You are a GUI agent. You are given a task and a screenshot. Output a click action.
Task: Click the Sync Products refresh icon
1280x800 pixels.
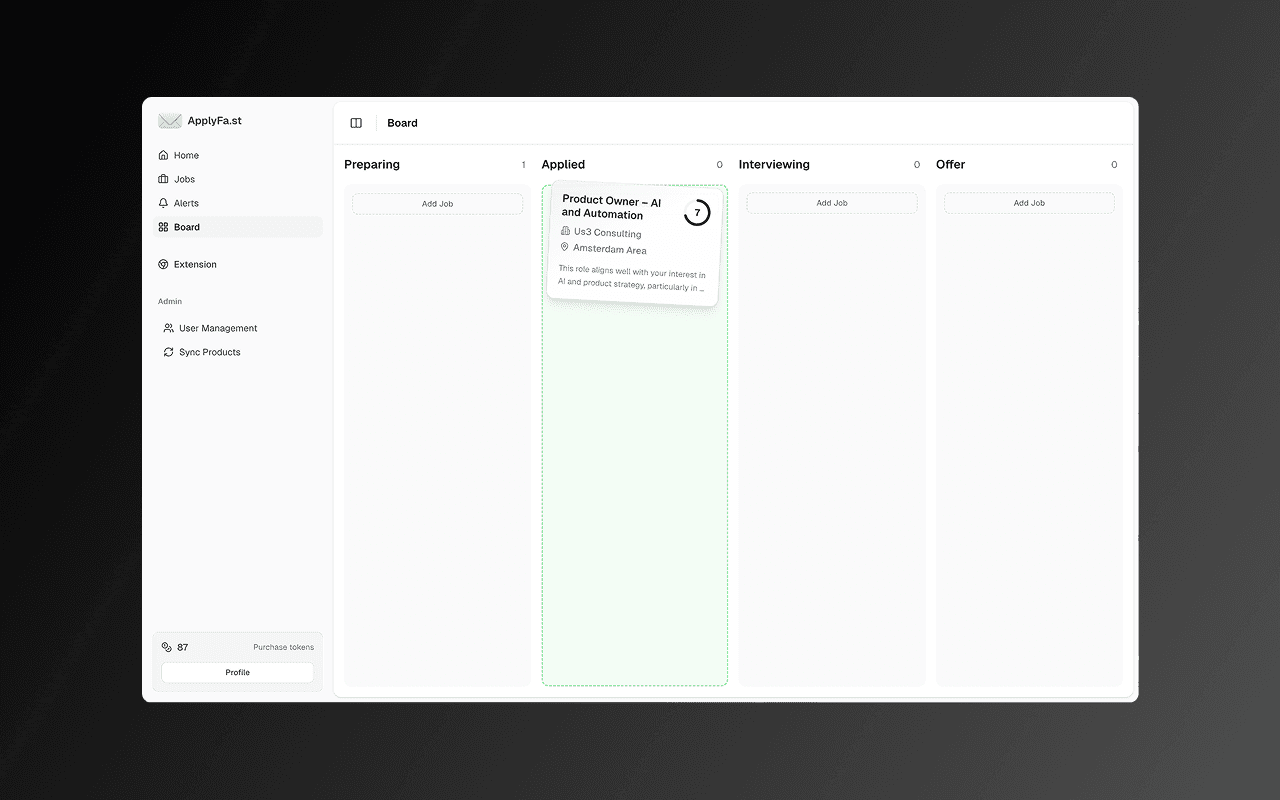click(168, 352)
